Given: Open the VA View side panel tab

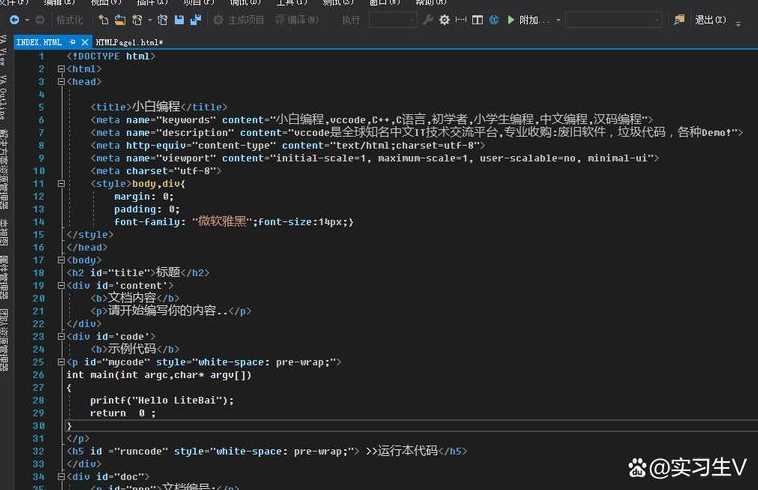Looking at the screenshot, I should (3, 50).
